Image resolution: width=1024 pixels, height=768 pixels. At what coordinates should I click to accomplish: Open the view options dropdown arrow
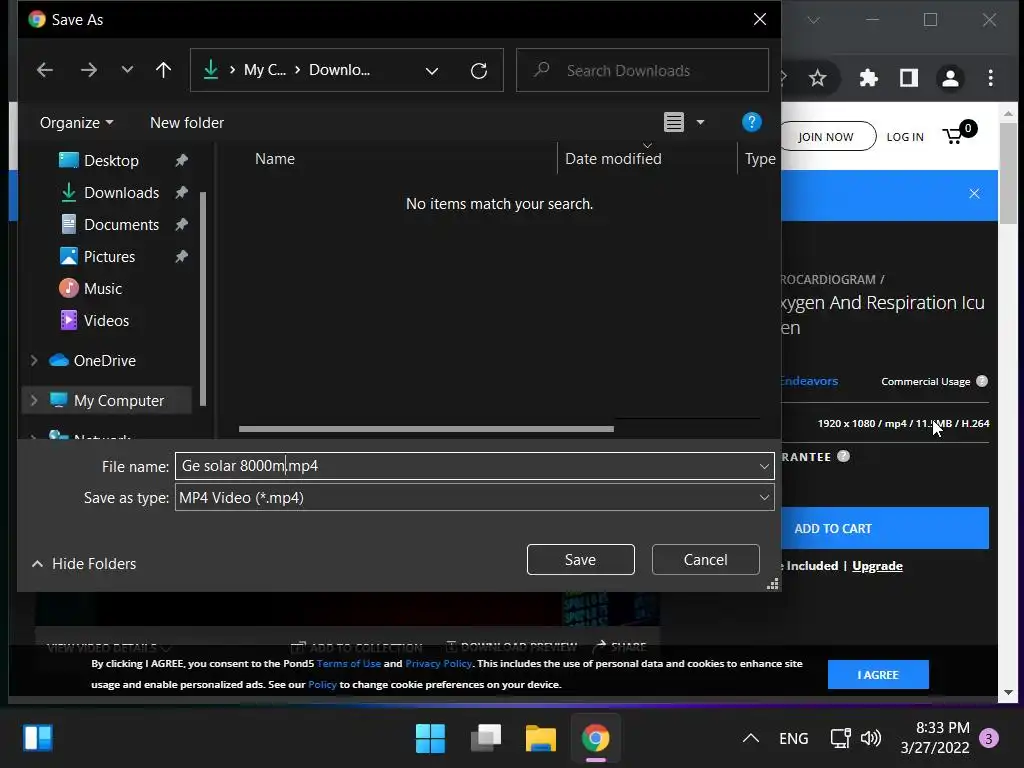coord(700,122)
